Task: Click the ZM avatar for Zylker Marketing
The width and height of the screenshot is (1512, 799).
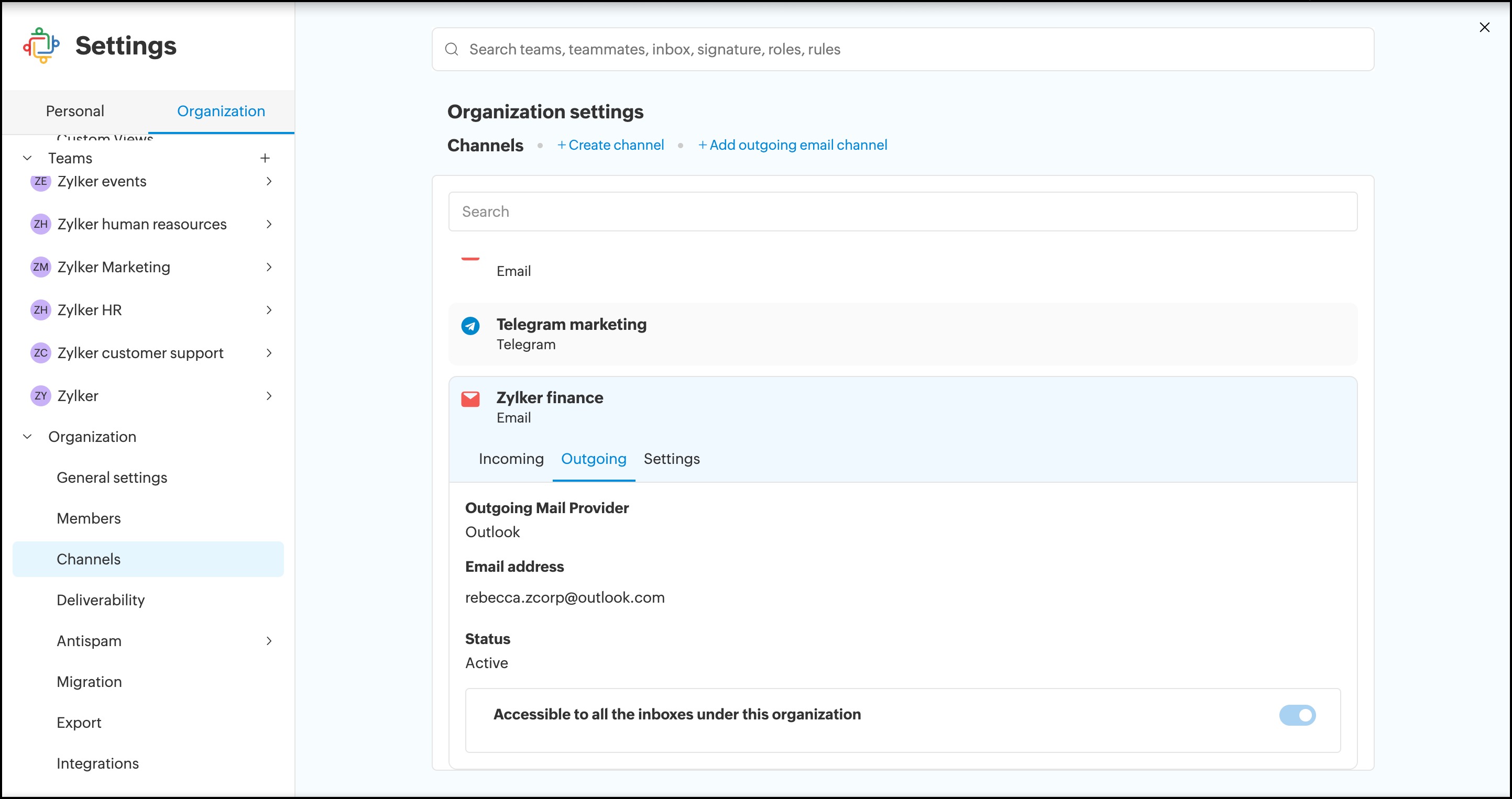Action: (x=40, y=267)
